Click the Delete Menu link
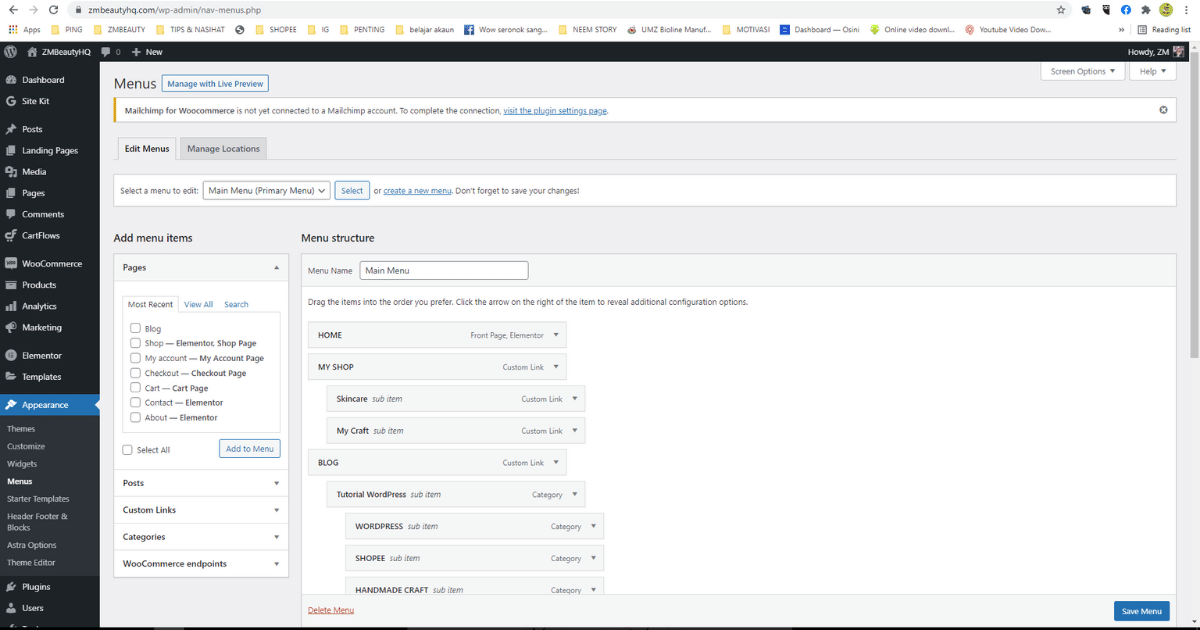This screenshot has height=630, width=1200. click(x=331, y=610)
